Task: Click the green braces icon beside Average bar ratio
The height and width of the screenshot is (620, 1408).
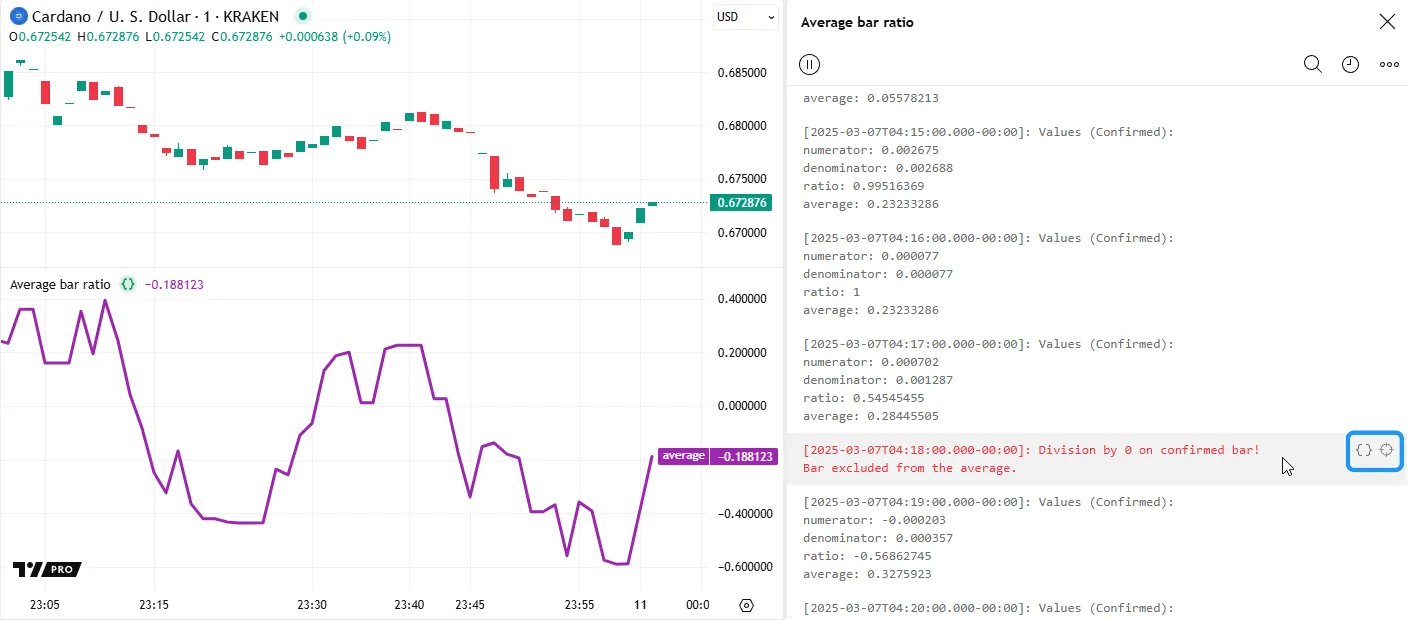Action: coord(128,284)
